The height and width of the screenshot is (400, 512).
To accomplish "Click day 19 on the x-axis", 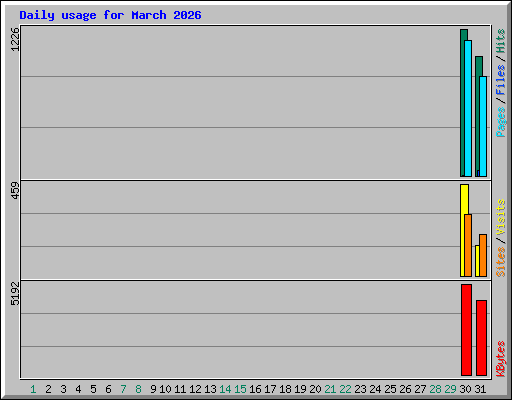I will (x=300, y=389).
